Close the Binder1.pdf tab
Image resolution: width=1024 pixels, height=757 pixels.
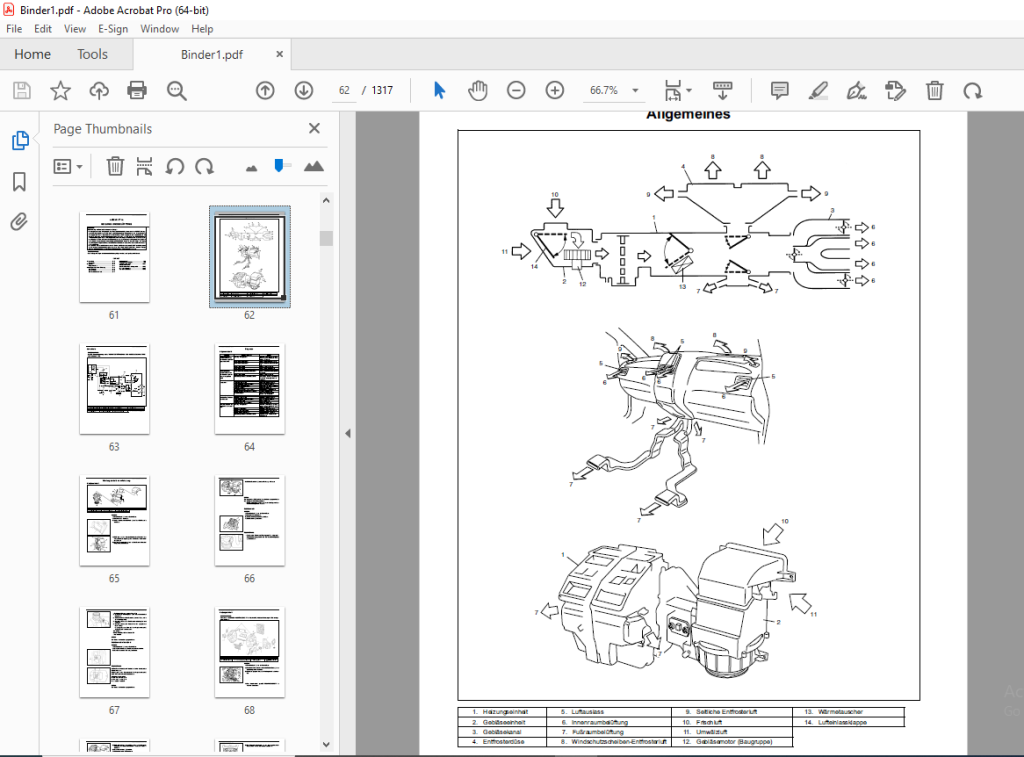tap(280, 54)
